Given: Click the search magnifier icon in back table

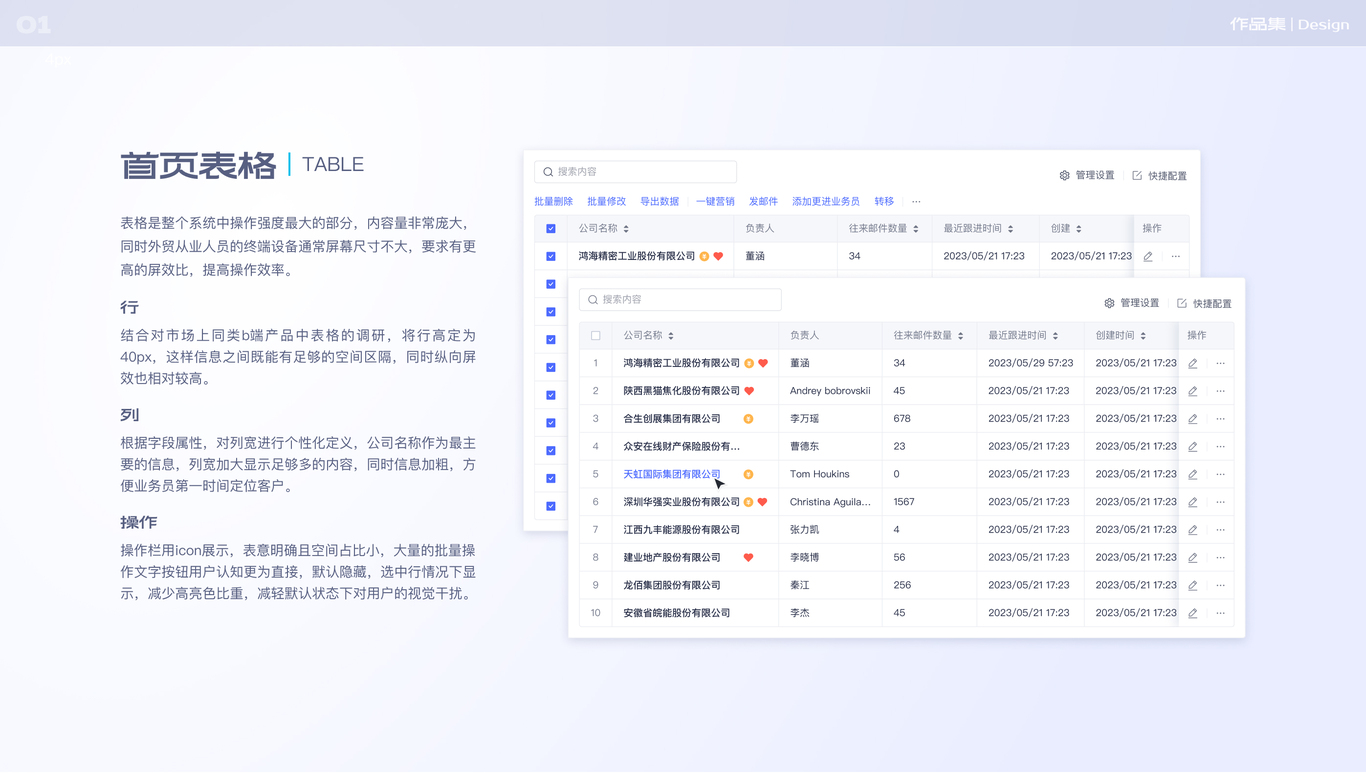Looking at the screenshot, I should click(x=548, y=172).
